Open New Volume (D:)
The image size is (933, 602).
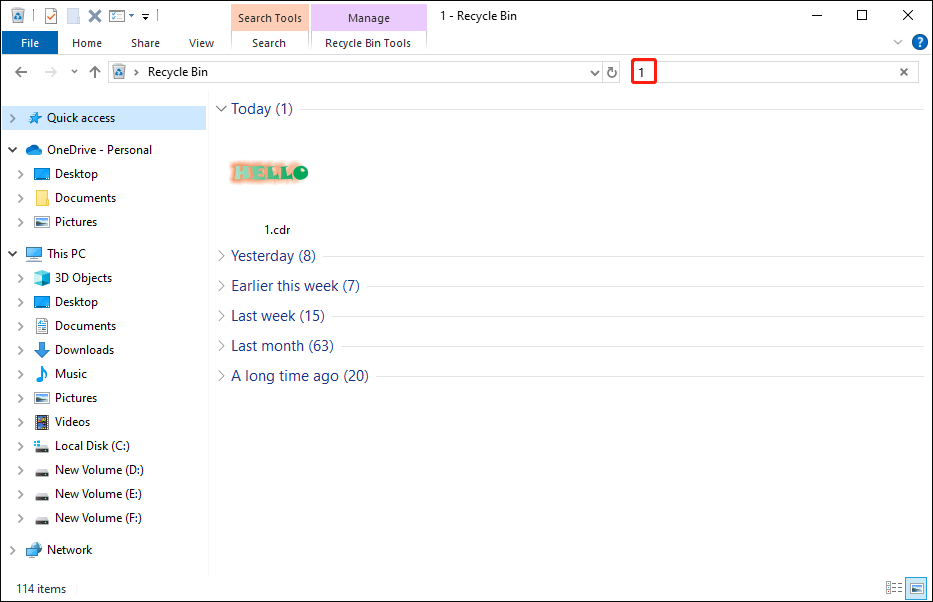point(99,470)
